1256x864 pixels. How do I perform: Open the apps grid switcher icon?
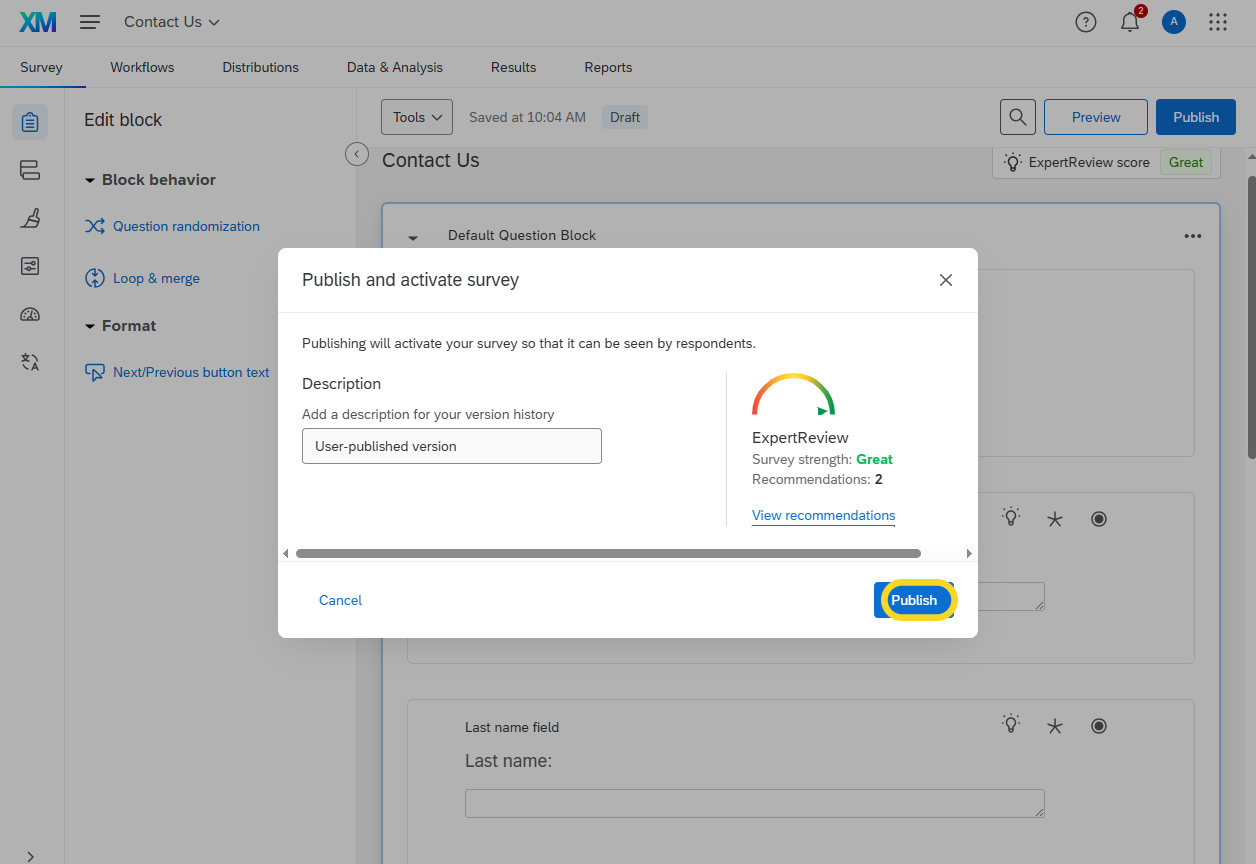click(1217, 22)
